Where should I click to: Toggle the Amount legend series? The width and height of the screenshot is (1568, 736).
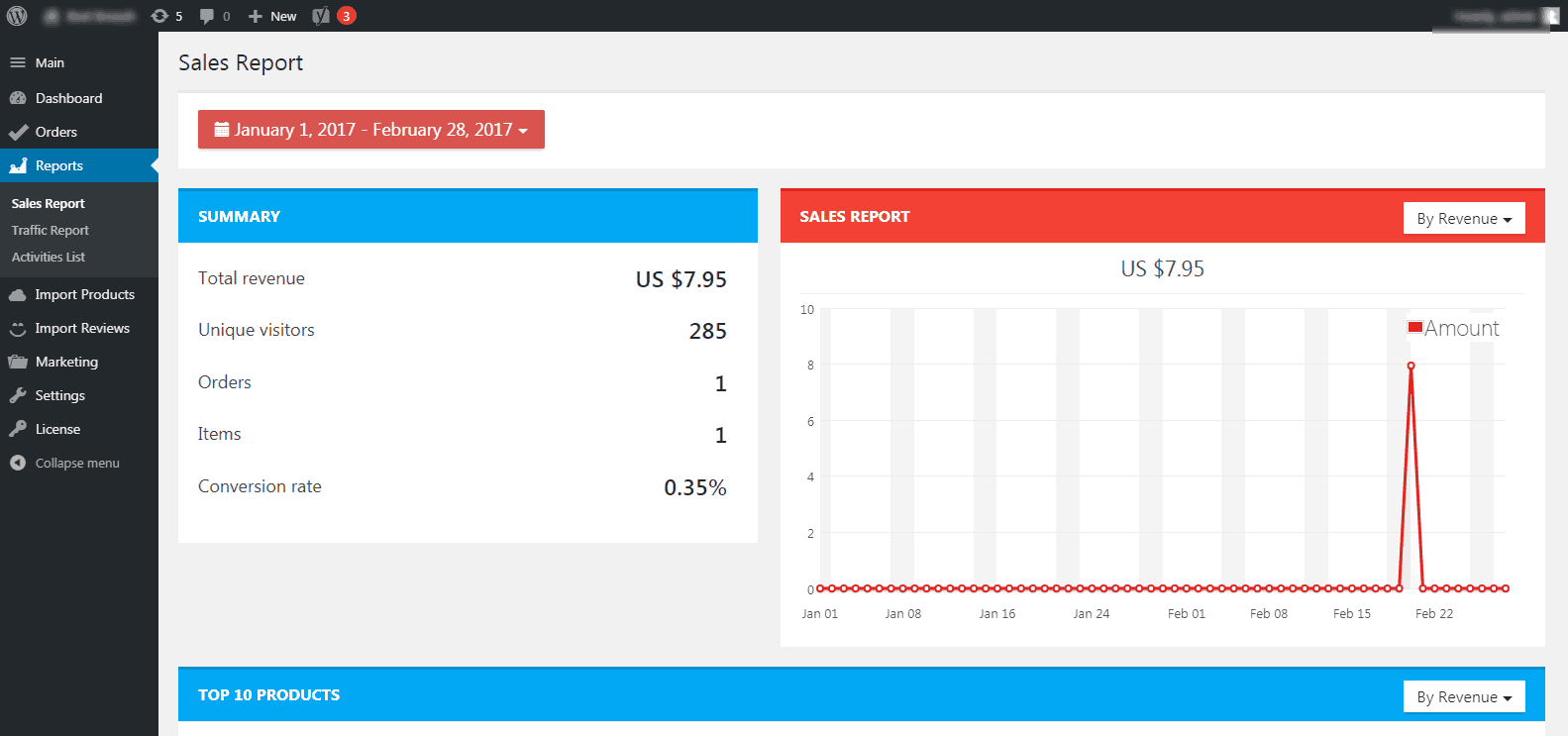click(1452, 328)
